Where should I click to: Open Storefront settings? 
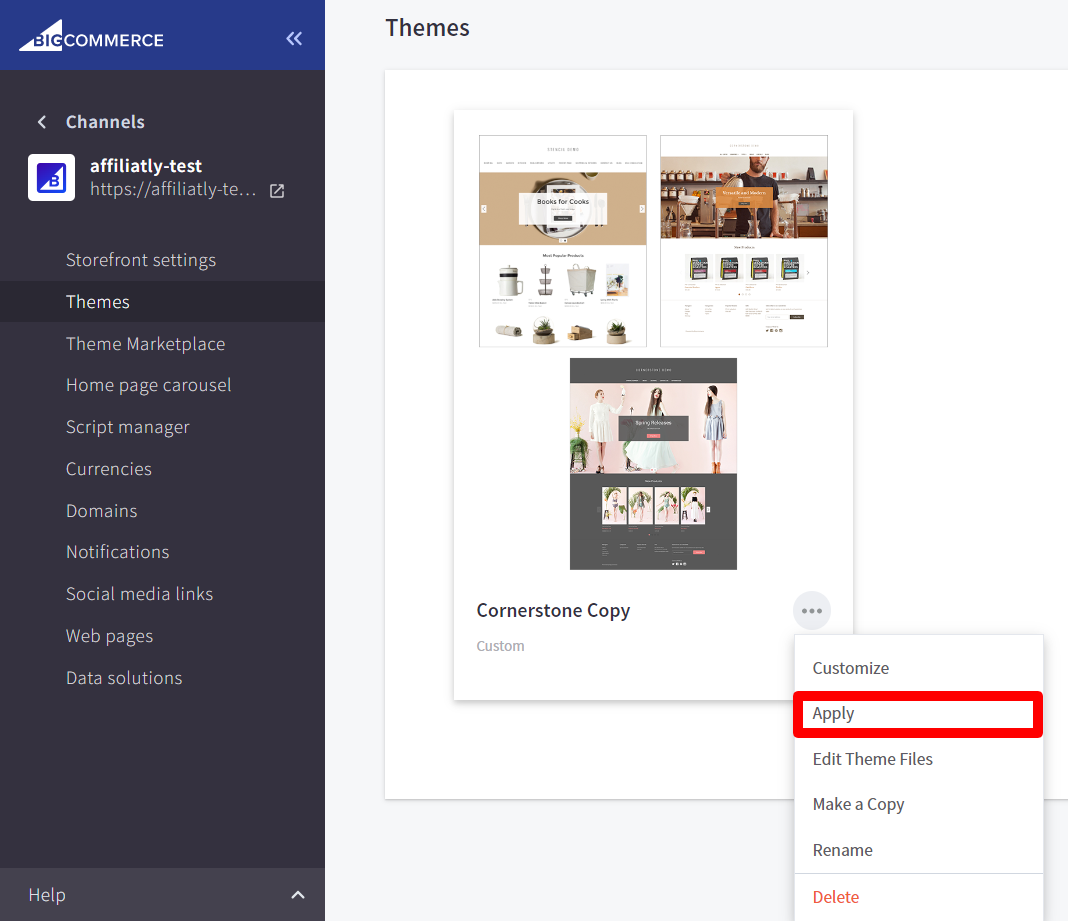tap(141, 260)
